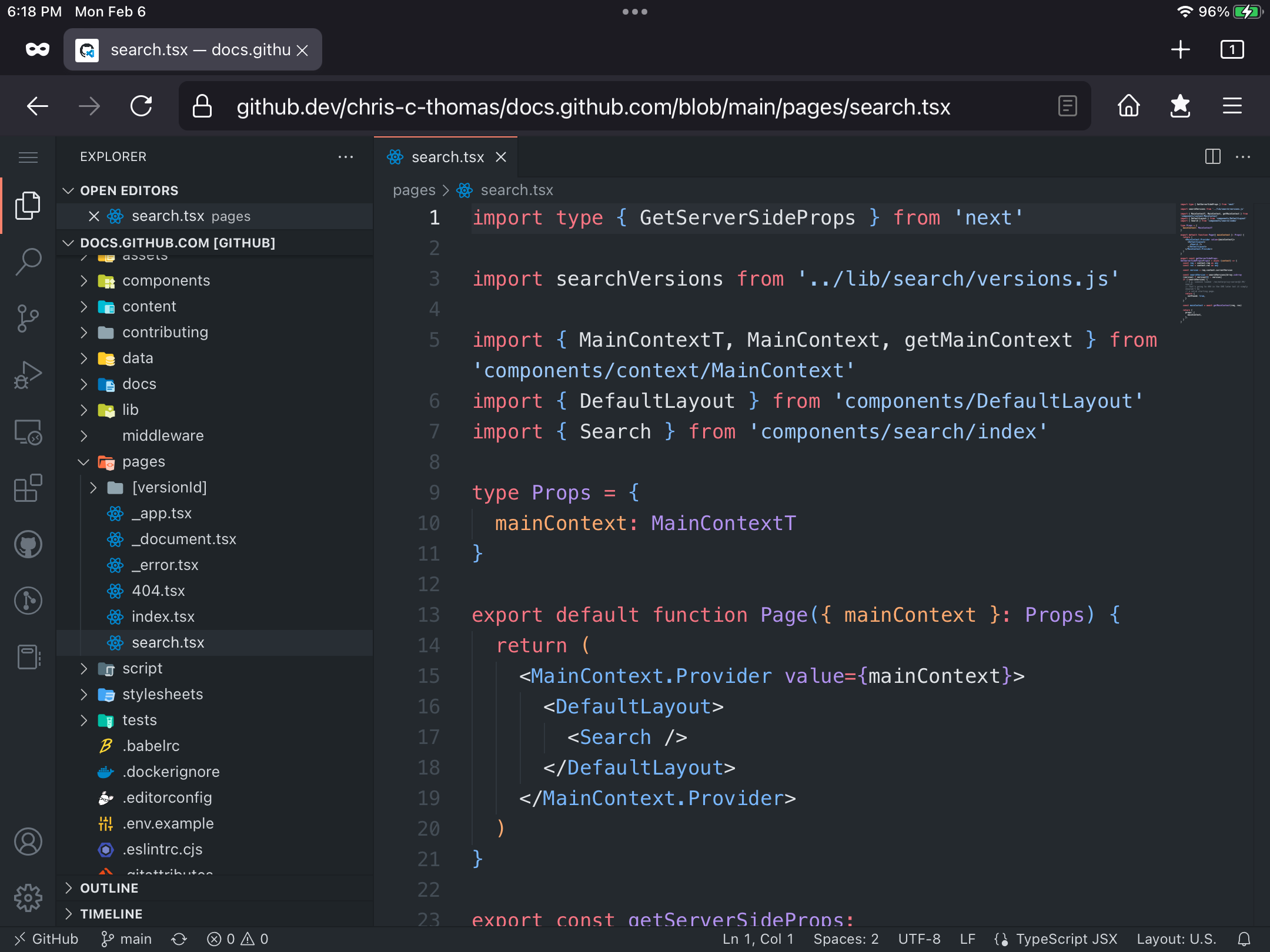Image resolution: width=1270 pixels, height=952 pixels.
Task: Click errors and warnings count in status bar
Action: (238, 939)
